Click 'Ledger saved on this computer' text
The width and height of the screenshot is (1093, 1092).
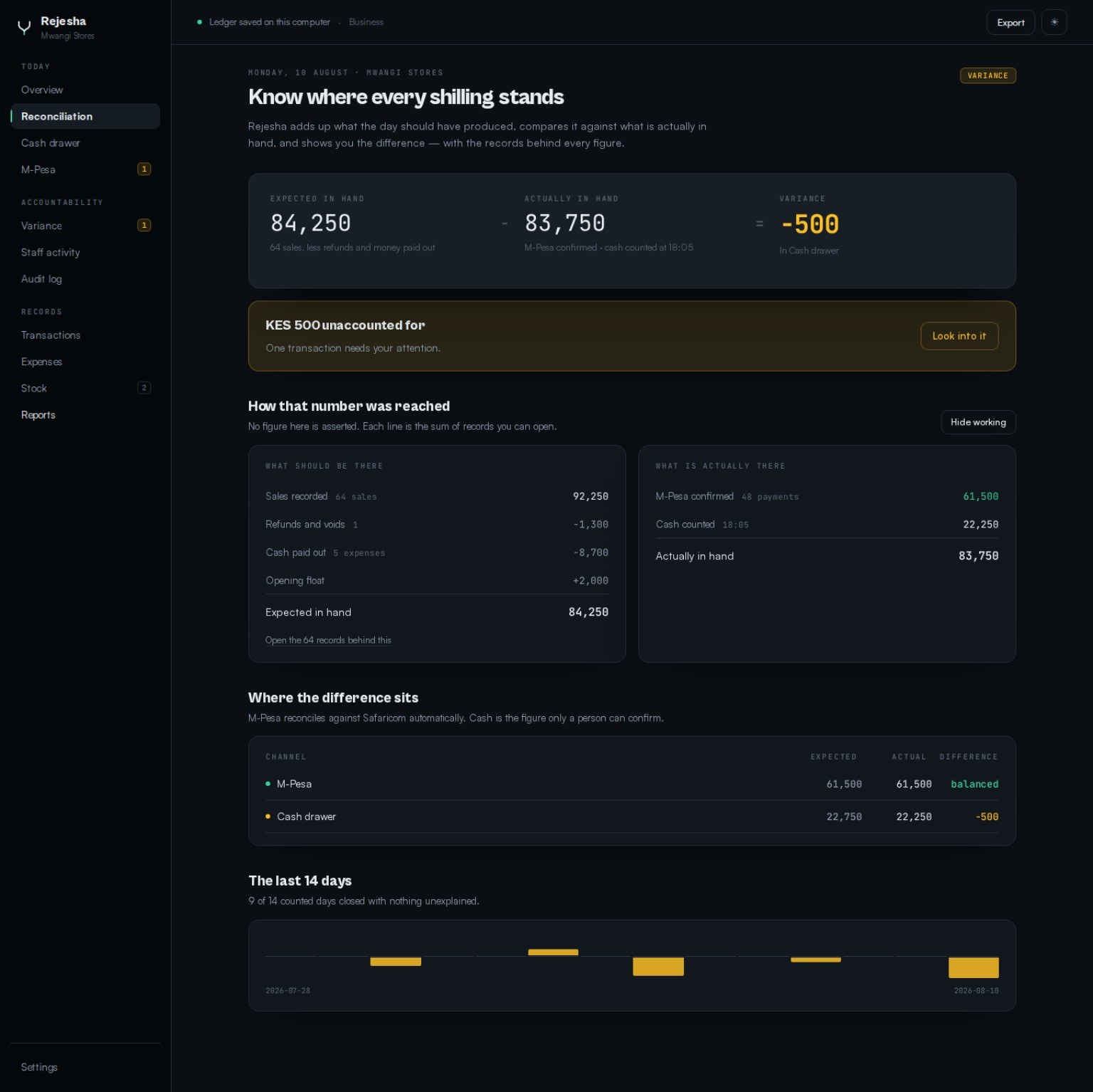point(270,22)
